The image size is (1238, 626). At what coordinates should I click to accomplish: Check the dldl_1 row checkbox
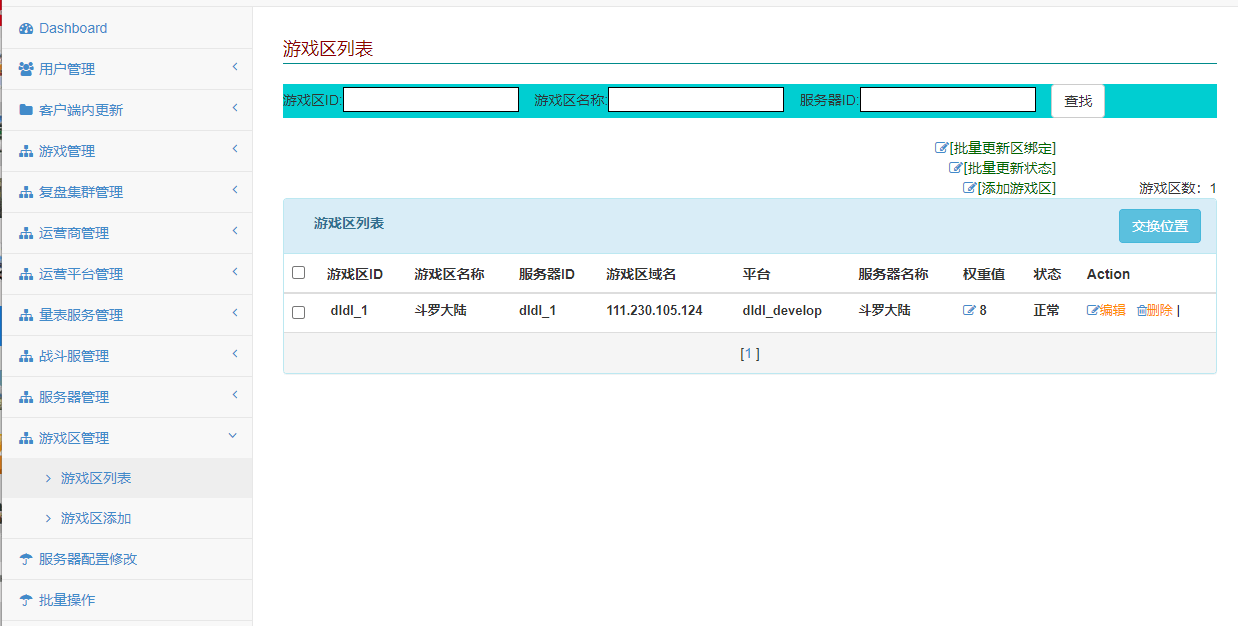298,312
